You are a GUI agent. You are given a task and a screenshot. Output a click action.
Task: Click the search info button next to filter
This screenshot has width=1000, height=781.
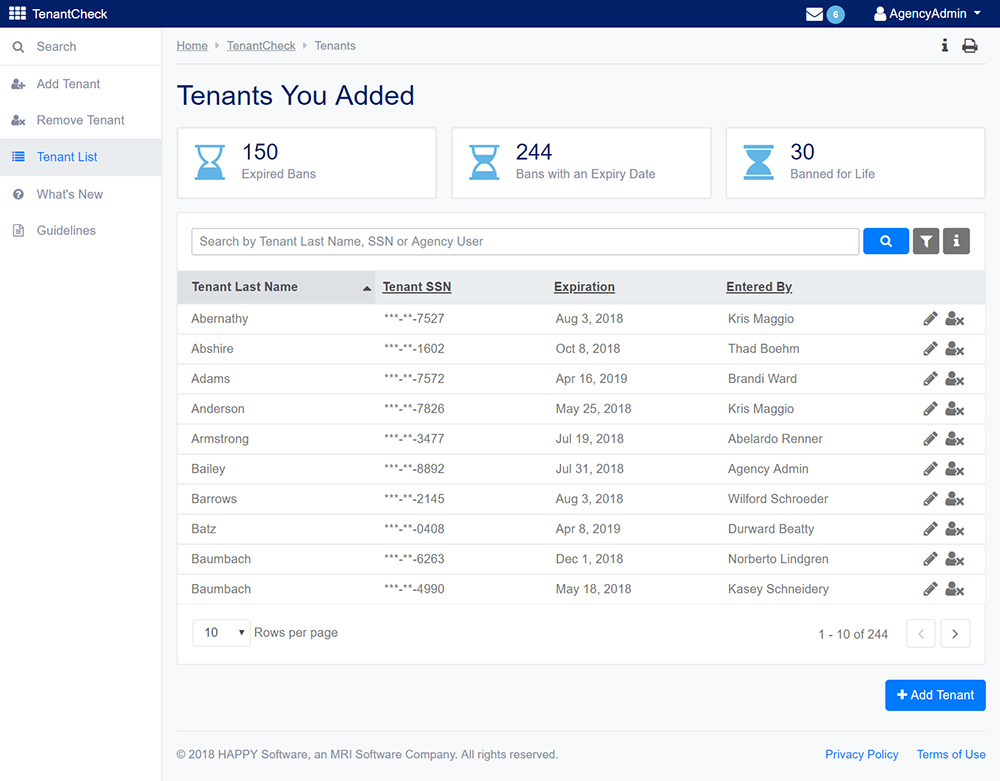click(x=956, y=241)
